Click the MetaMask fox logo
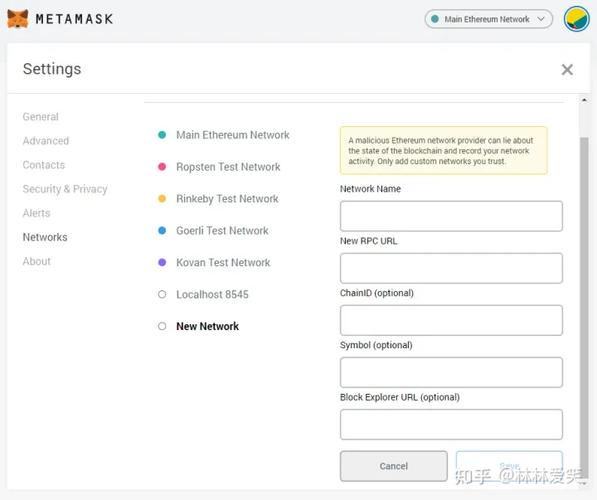Viewport: 597px width, 500px height. coord(18,19)
